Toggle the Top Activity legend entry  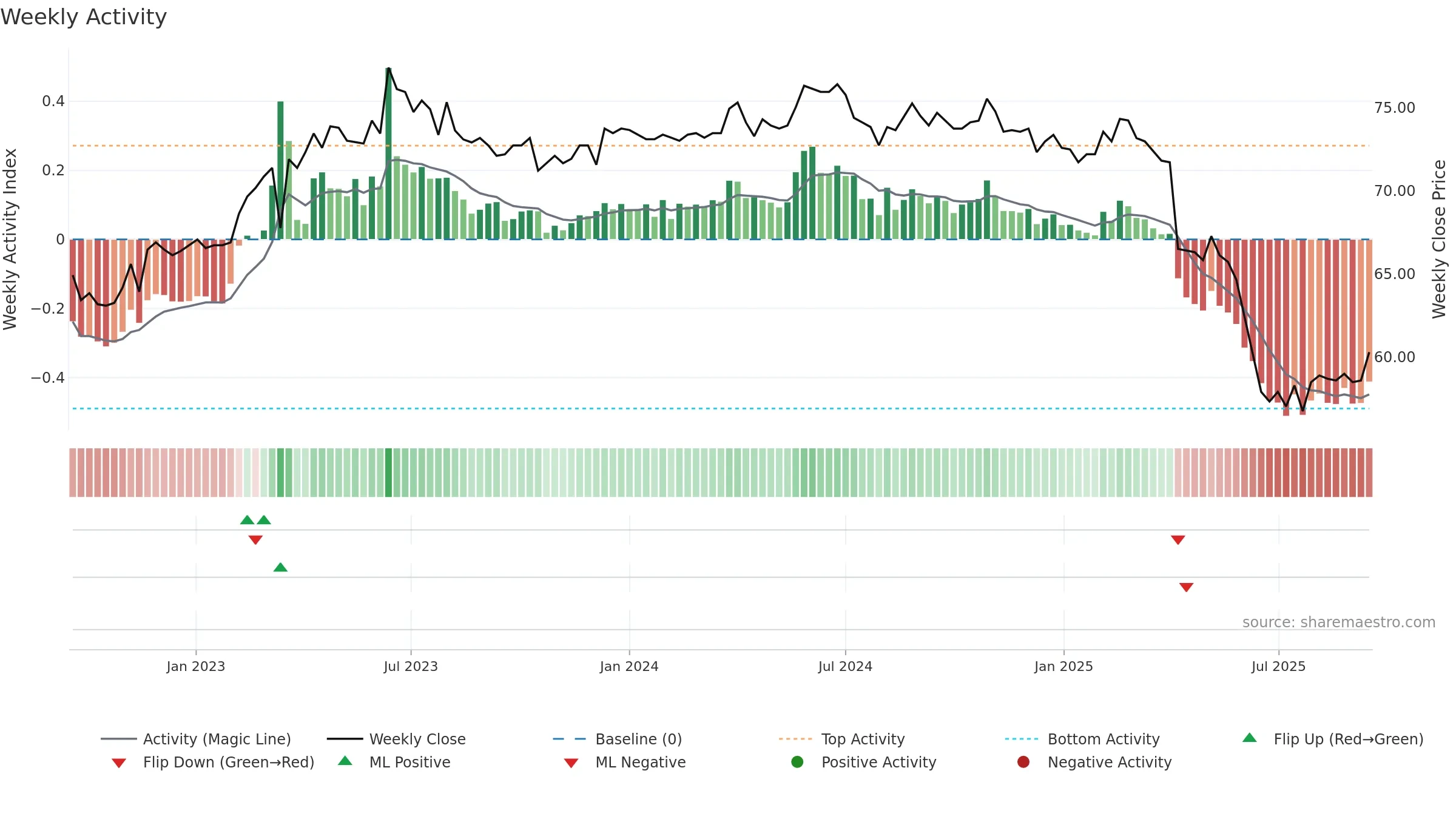(x=842, y=739)
